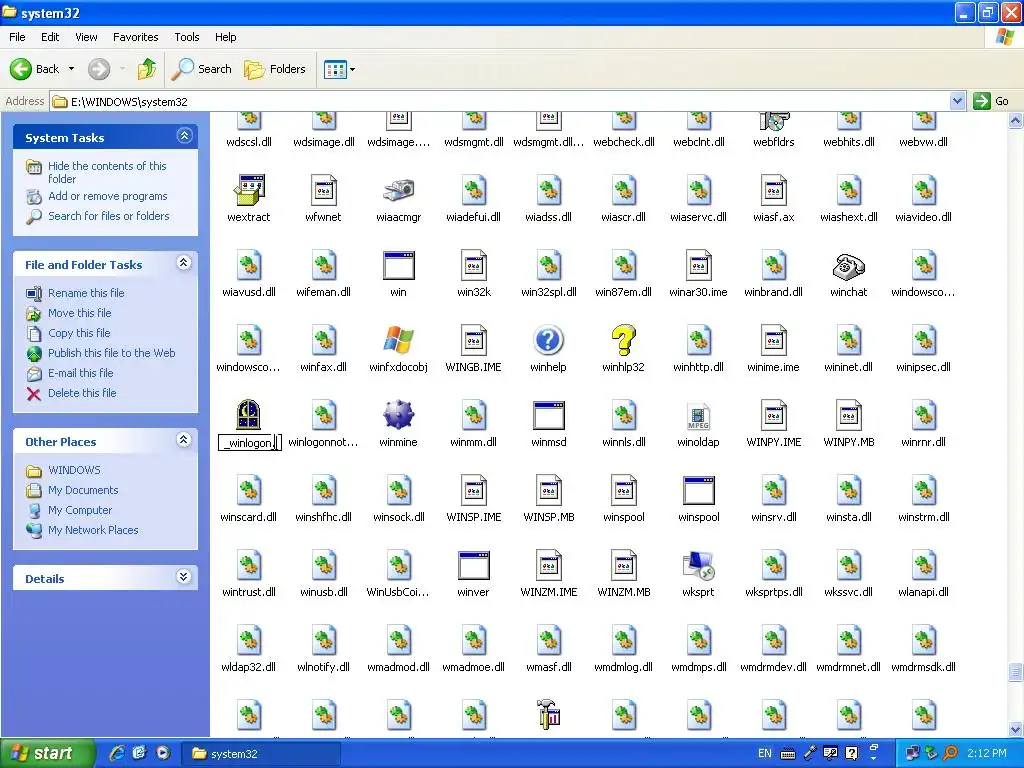Open the File menu

[x=17, y=37]
